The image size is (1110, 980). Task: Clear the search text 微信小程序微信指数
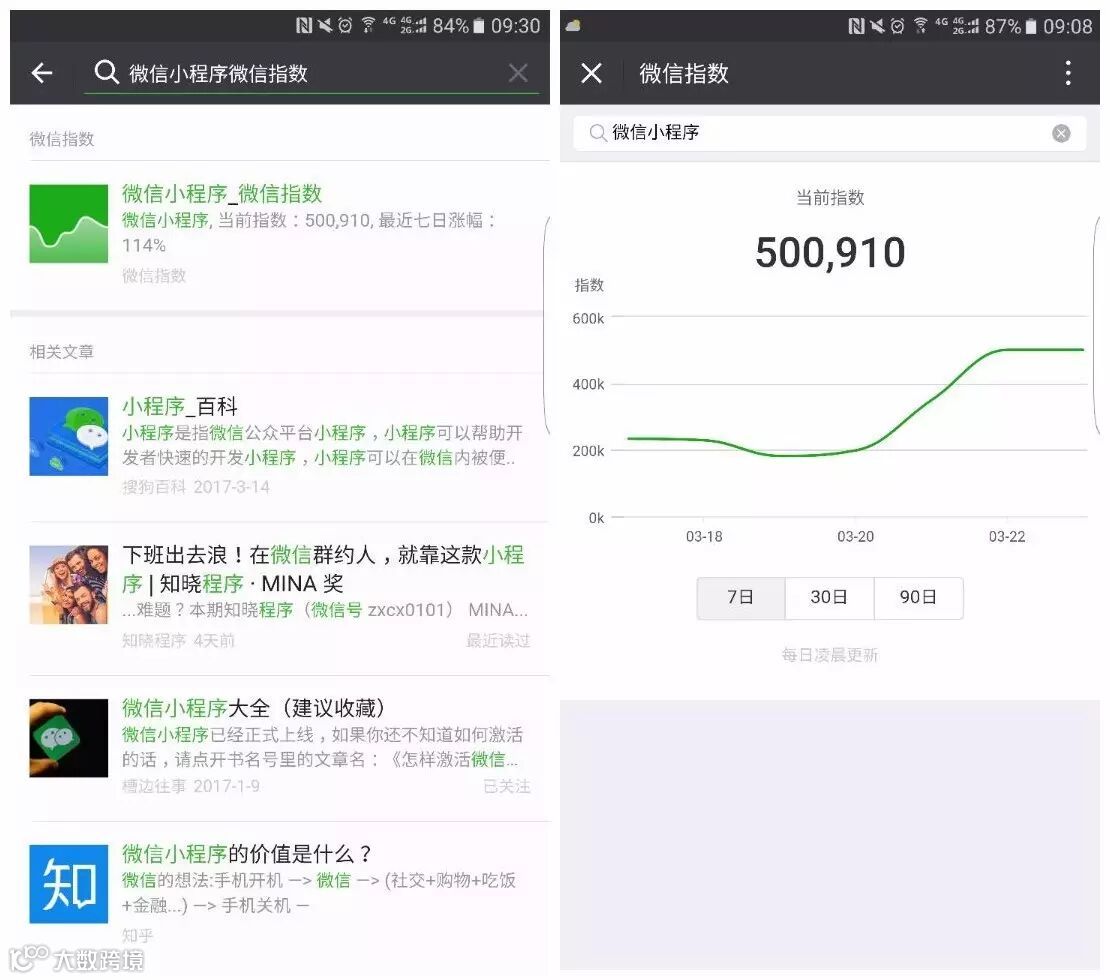[518, 72]
